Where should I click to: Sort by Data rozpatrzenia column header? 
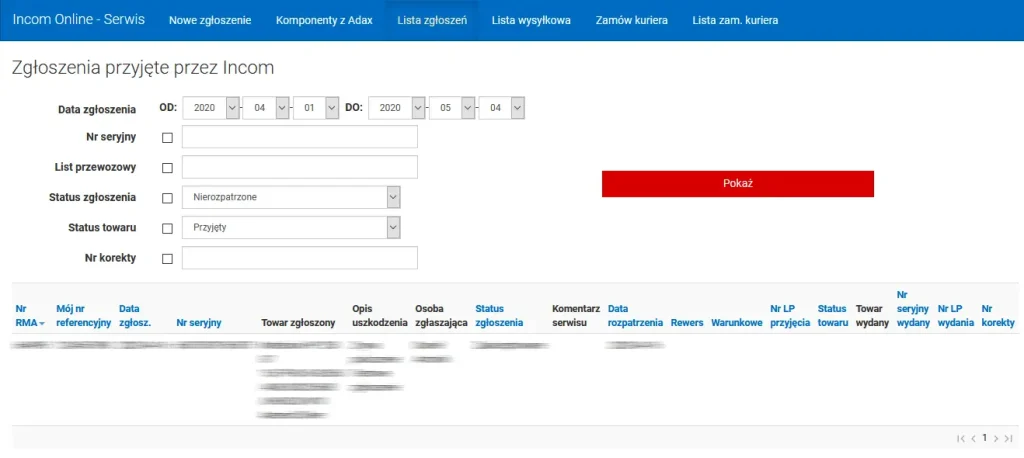(x=635, y=316)
